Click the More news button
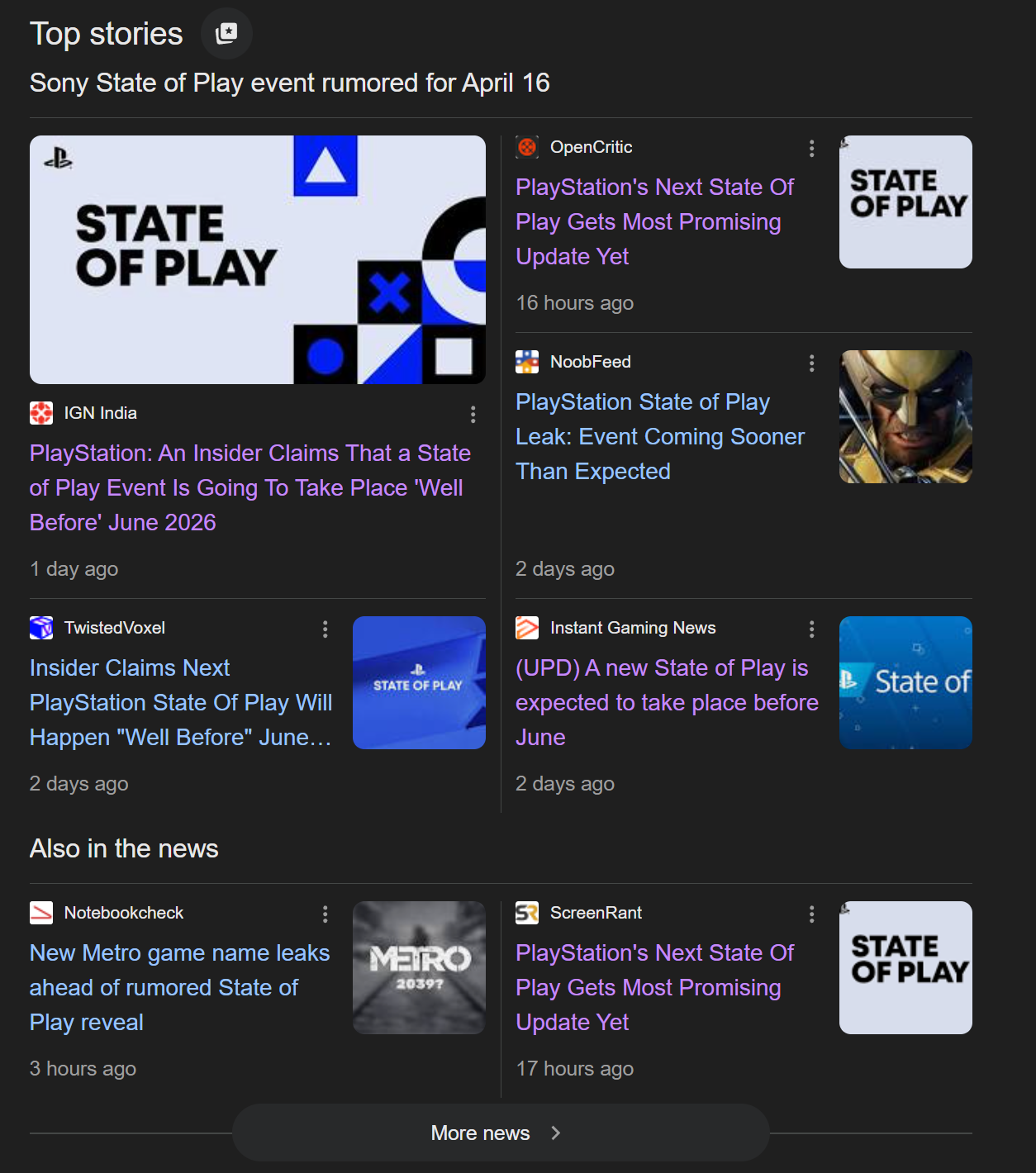 pos(501,1133)
